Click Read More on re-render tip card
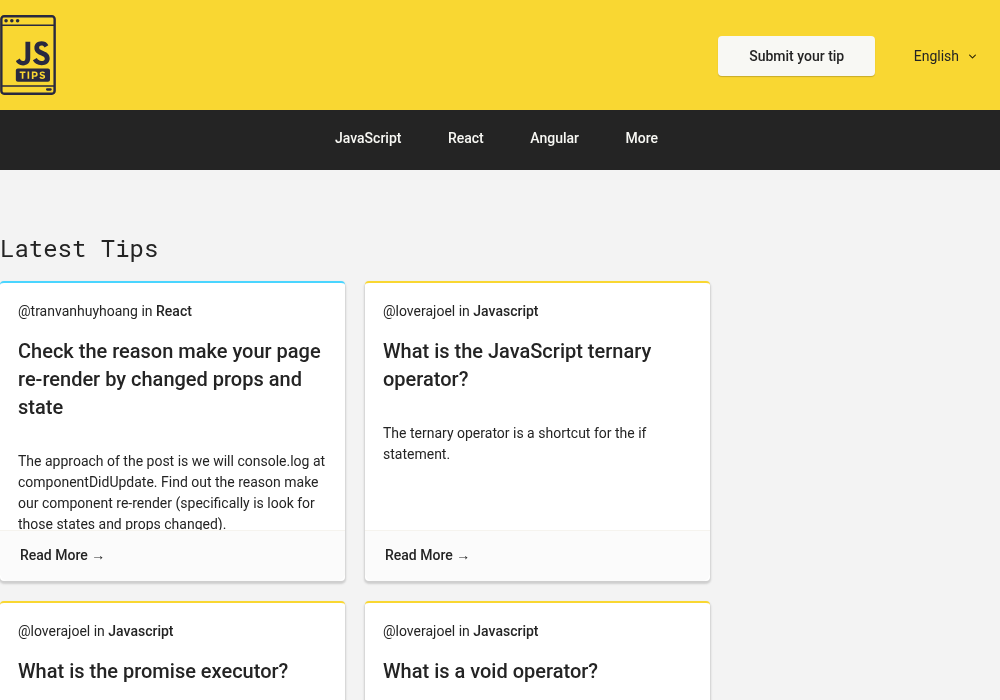 point(61,555)
